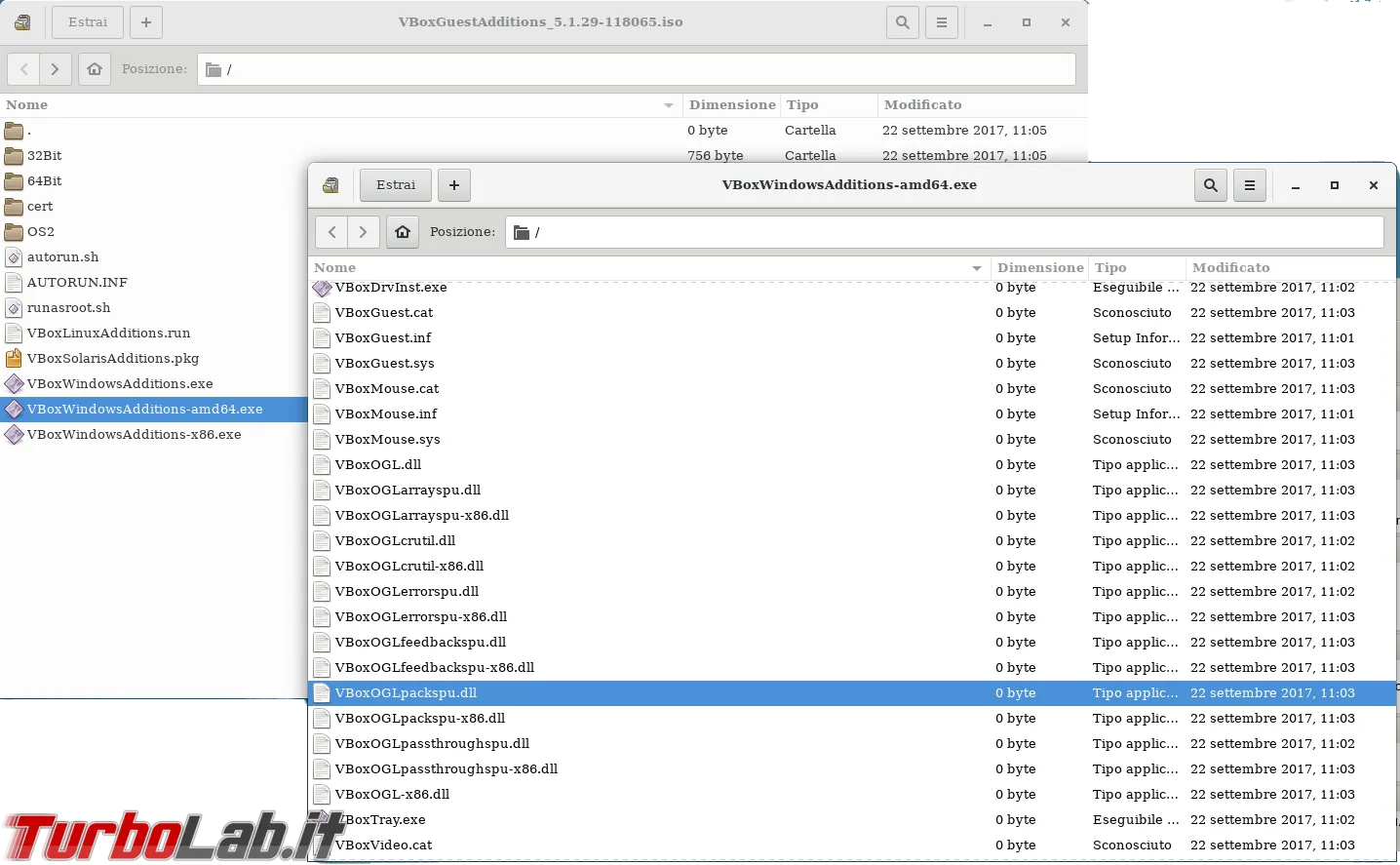Go to home location in front window
The image size is (1400, 865).
click(x=402, y=232)
